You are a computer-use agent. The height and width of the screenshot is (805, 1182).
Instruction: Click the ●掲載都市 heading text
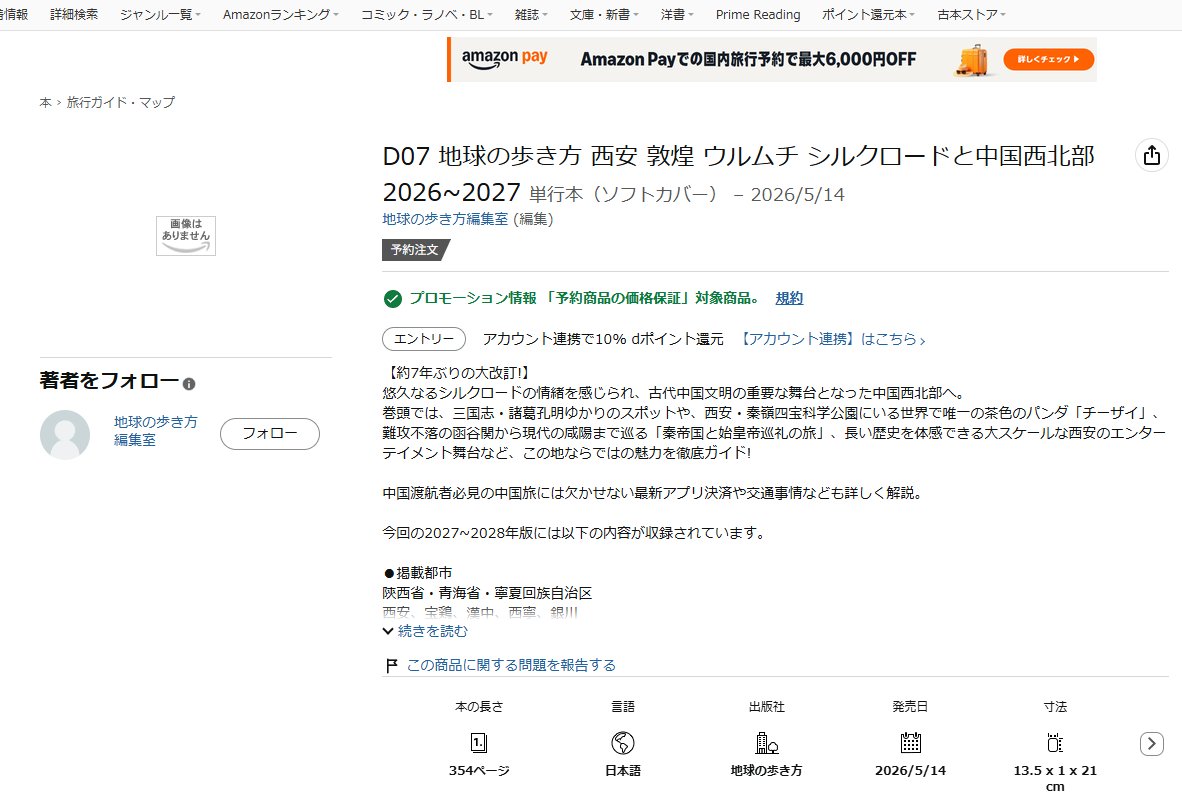pyautogui.click(x=418, y=573)
